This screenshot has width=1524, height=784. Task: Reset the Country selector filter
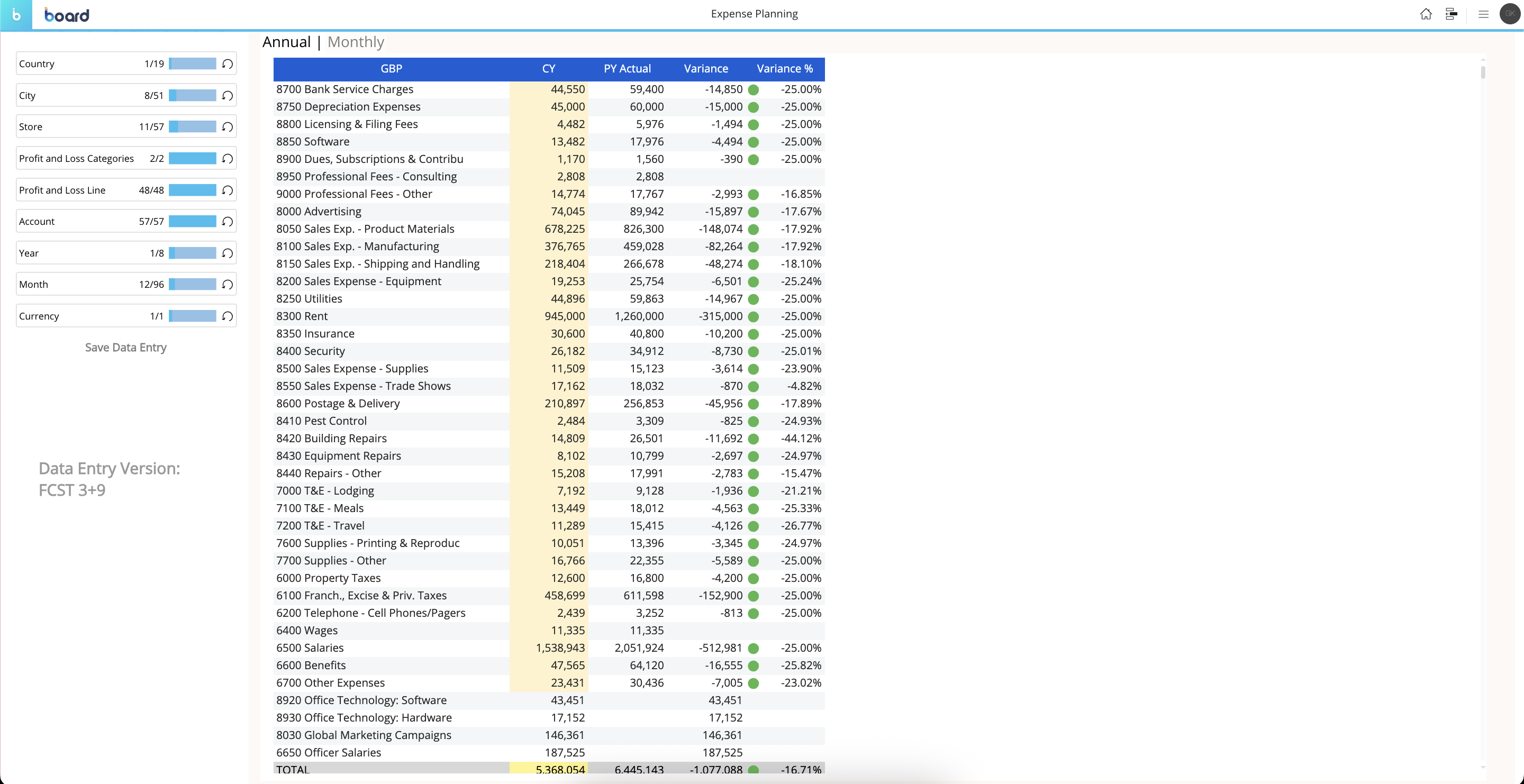tap(227, 63)
